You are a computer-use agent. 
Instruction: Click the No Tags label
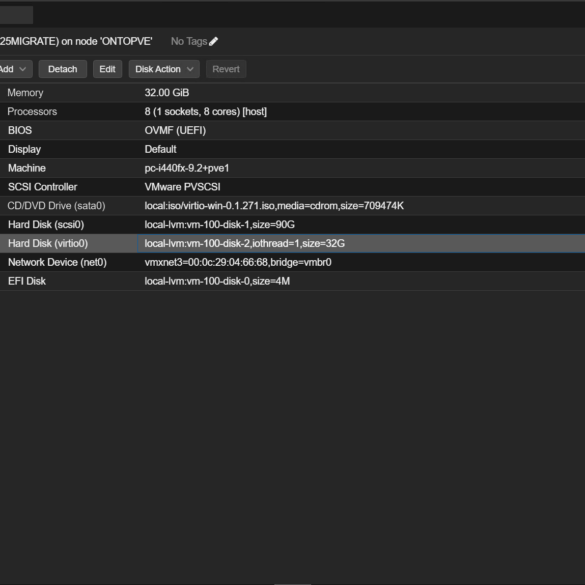coord(189,41)
